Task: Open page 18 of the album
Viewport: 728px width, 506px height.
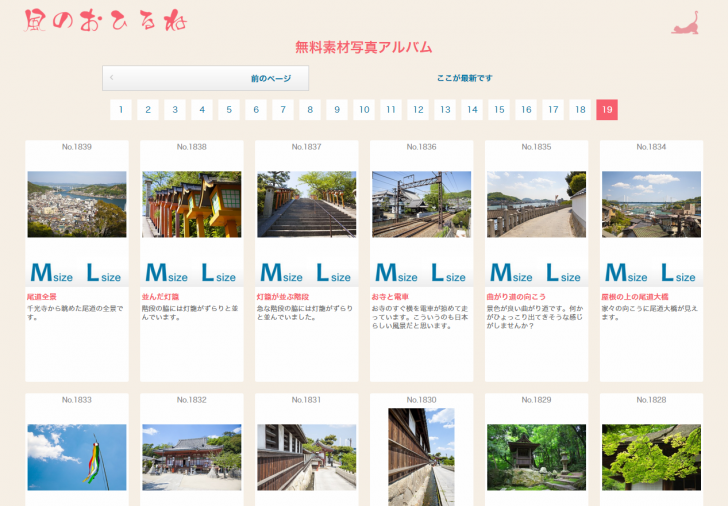Action: click(x=580, y=110)
